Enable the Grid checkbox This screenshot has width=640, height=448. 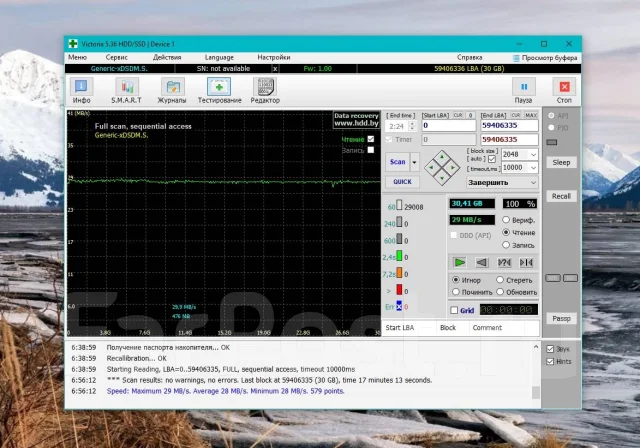pyautogui.click(x=454, y=310)
